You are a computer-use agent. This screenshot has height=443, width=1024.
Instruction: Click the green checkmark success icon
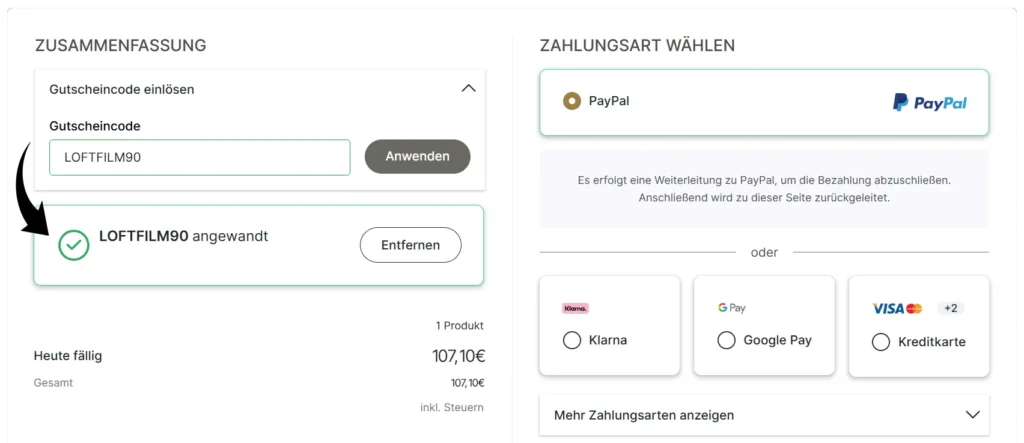(x=74, y=245)
